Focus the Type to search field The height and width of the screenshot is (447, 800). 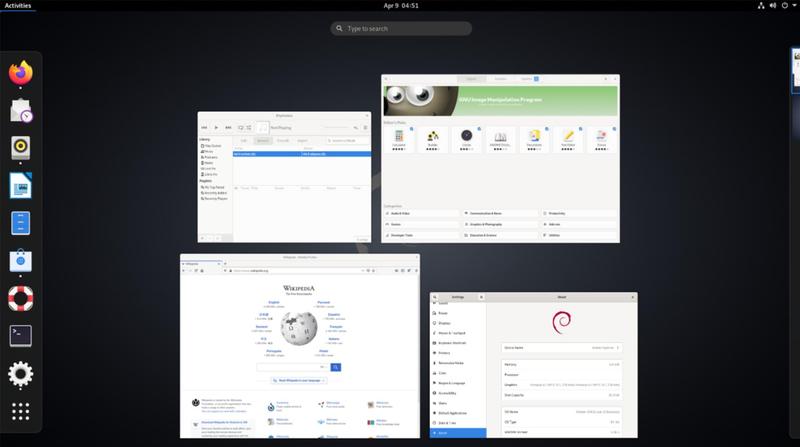click(x=401, y=29)
